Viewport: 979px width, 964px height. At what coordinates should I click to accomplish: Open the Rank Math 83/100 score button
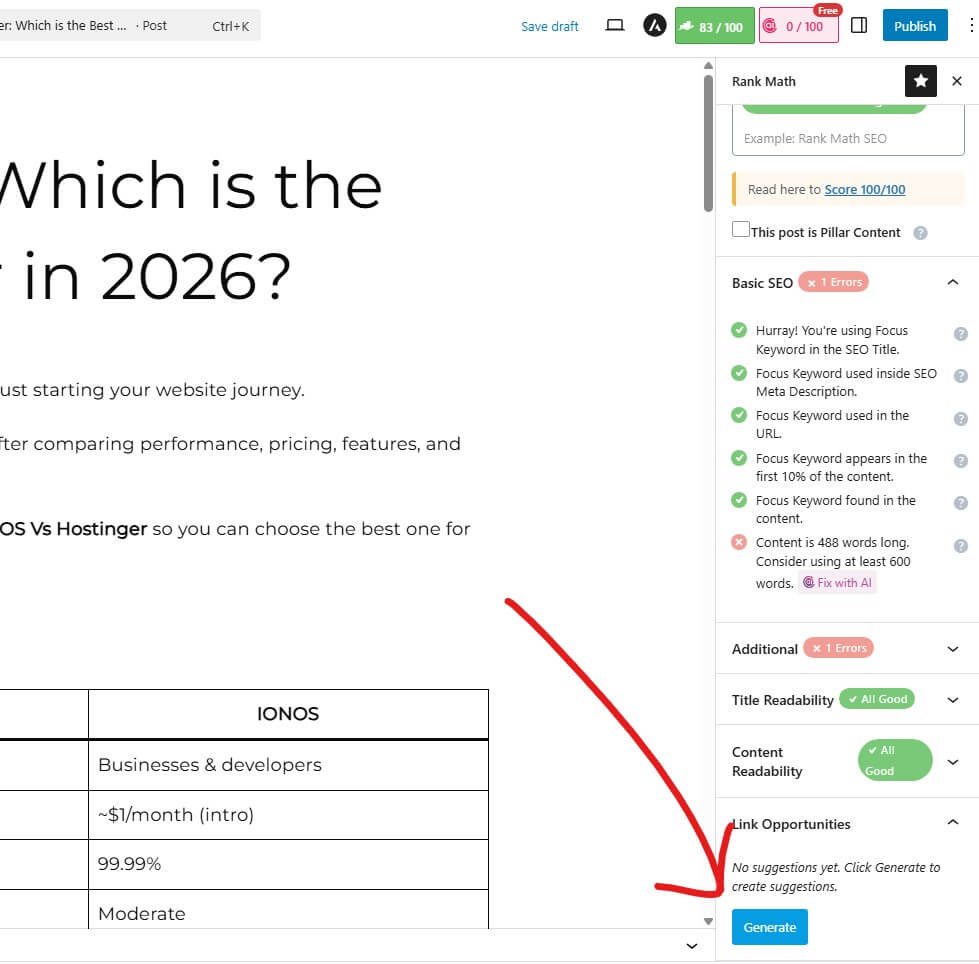714,26
